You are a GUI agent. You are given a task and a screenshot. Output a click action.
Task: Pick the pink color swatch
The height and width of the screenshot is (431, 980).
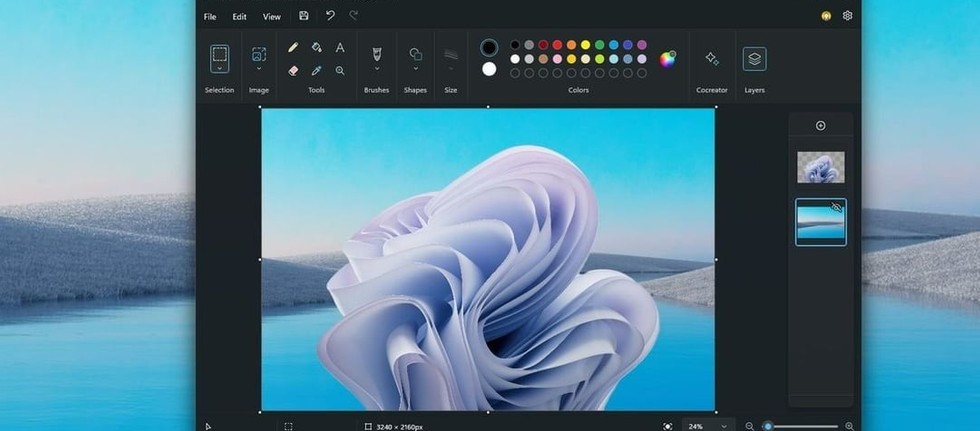click(558, 59)
